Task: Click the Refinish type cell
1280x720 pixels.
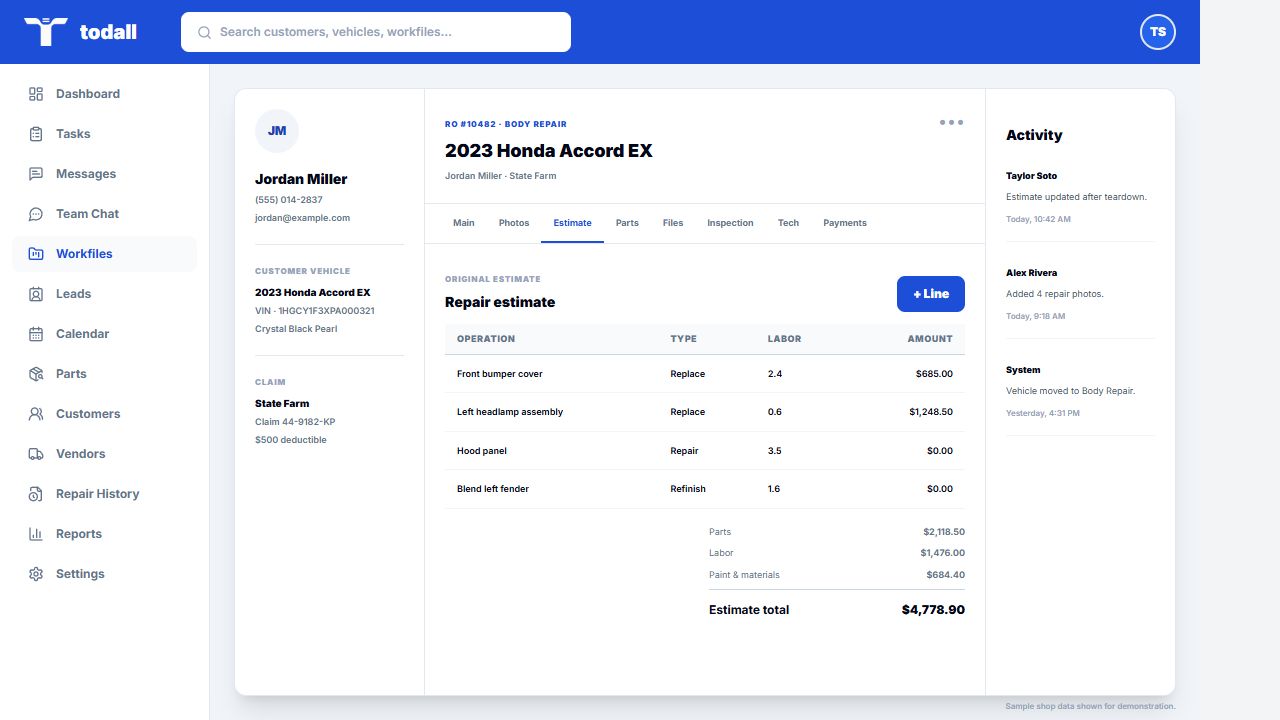Action: pyautogui.click(x=688, y=489)
